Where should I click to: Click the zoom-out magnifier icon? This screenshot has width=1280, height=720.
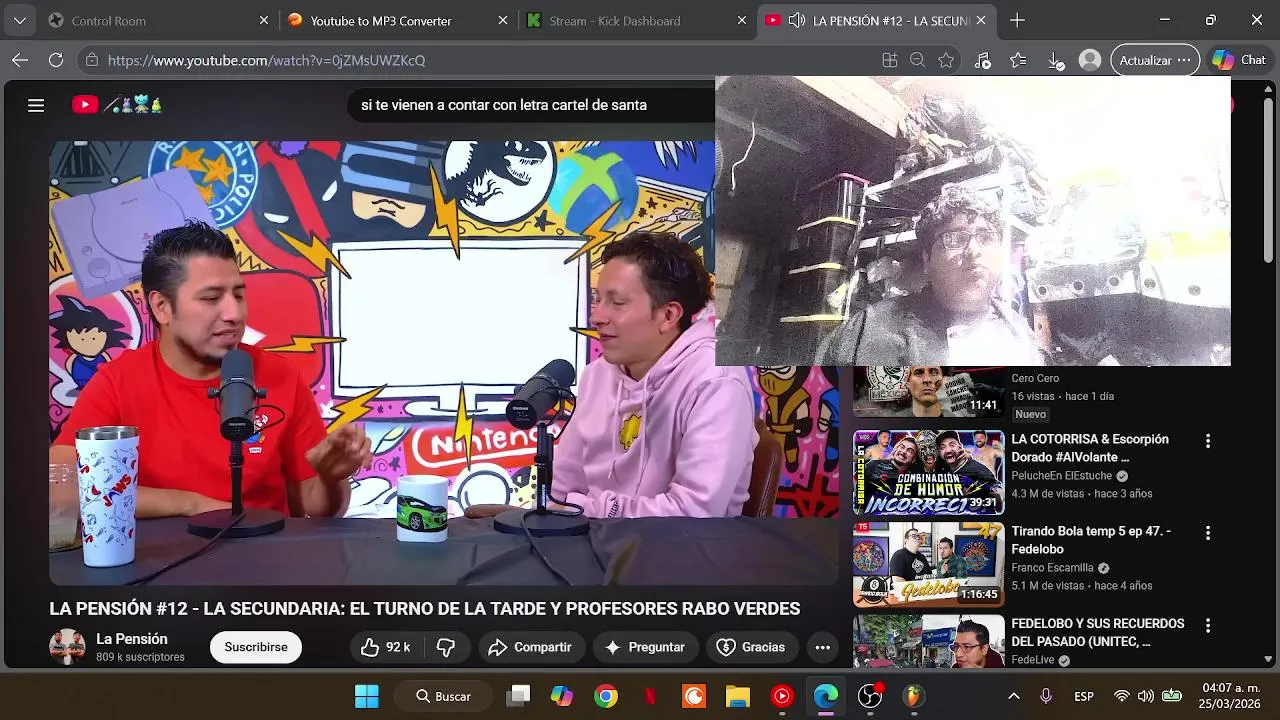point(917,60)
